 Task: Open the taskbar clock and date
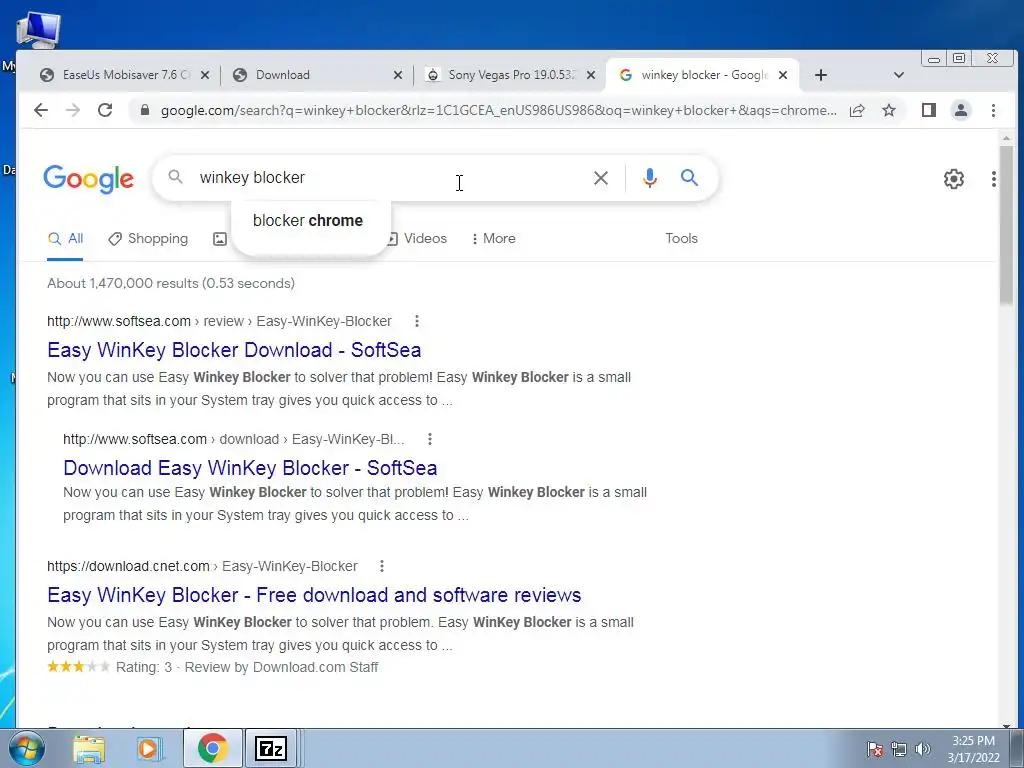pos(973,749)
